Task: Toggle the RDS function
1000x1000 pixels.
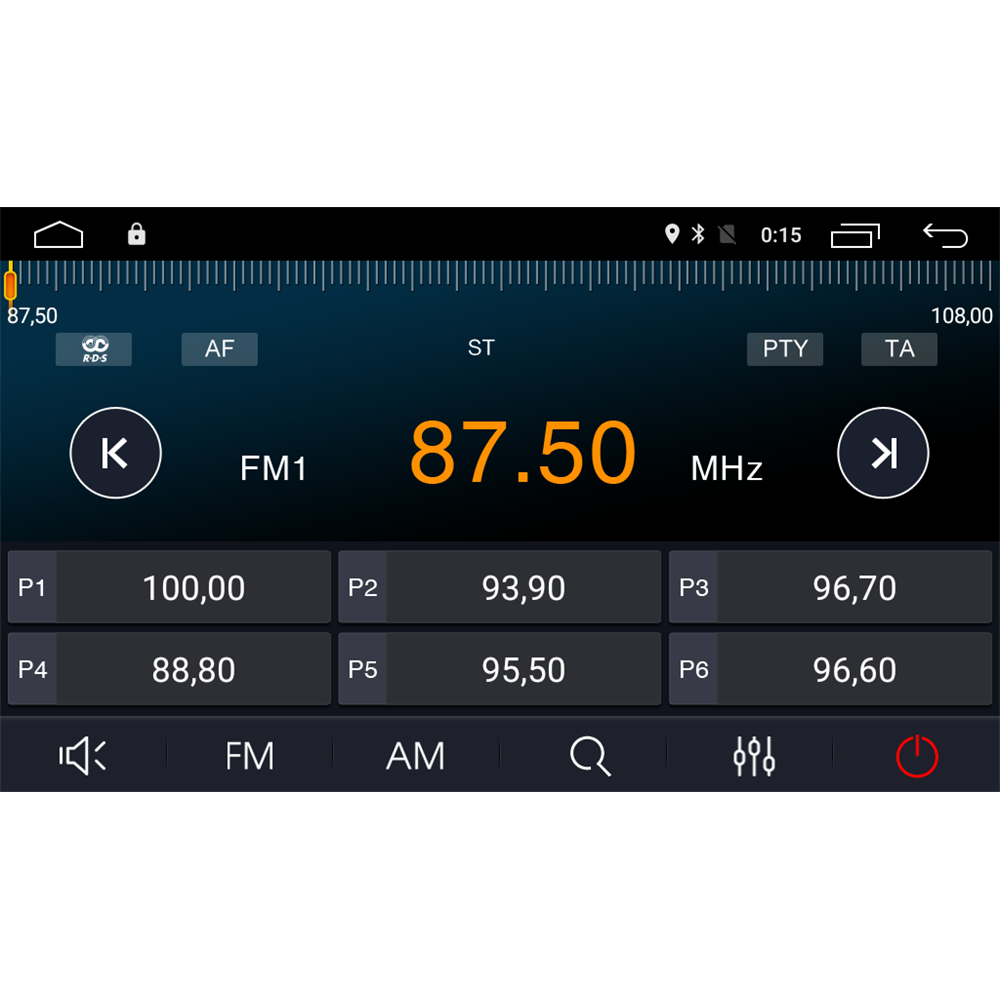Action: pos(94,349)
